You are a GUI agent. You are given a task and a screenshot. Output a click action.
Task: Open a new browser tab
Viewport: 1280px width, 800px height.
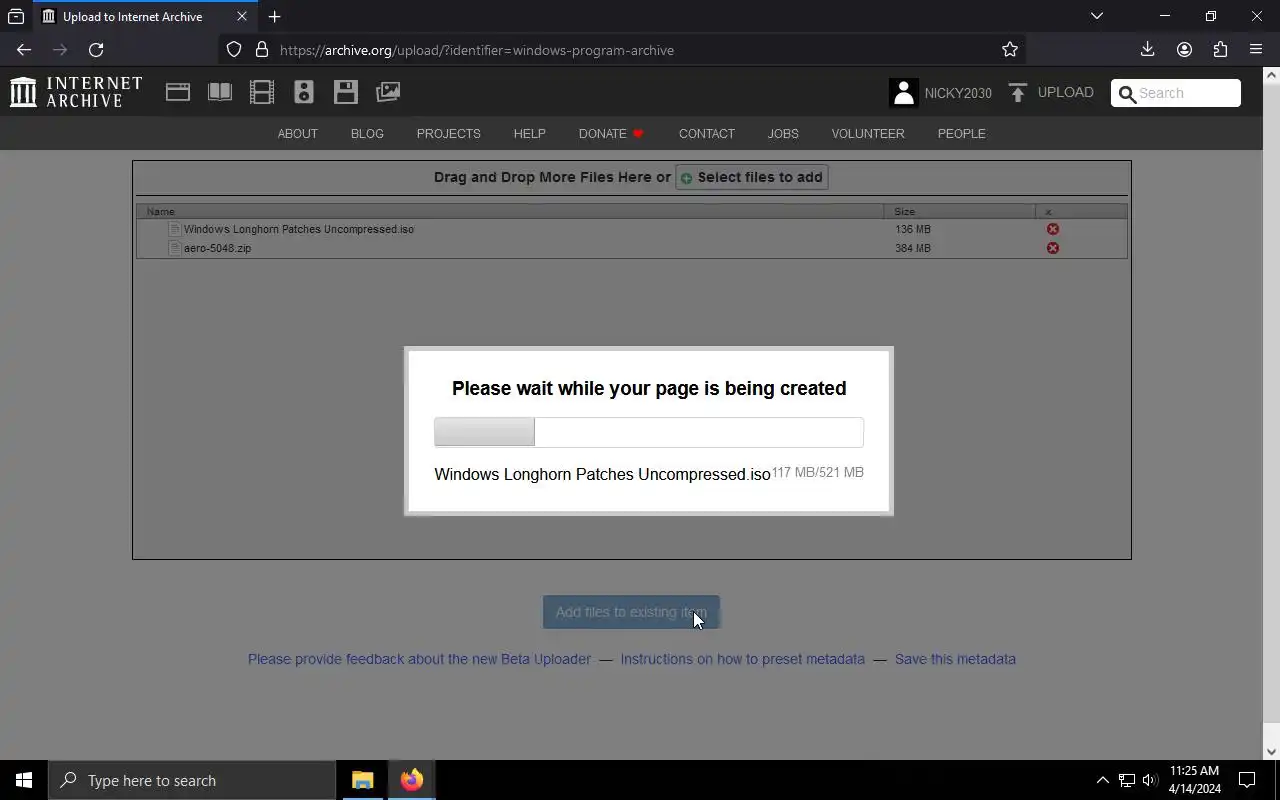274,16
